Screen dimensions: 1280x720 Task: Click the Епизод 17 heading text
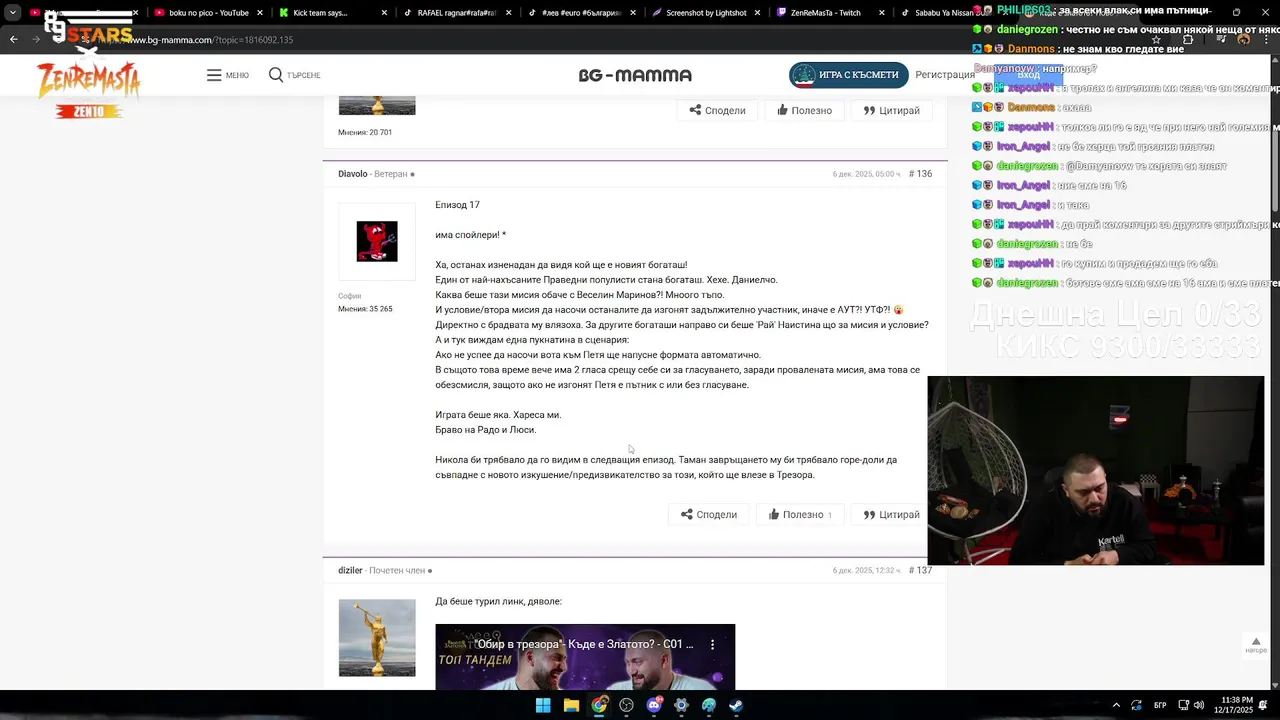[x=457, y=205]
